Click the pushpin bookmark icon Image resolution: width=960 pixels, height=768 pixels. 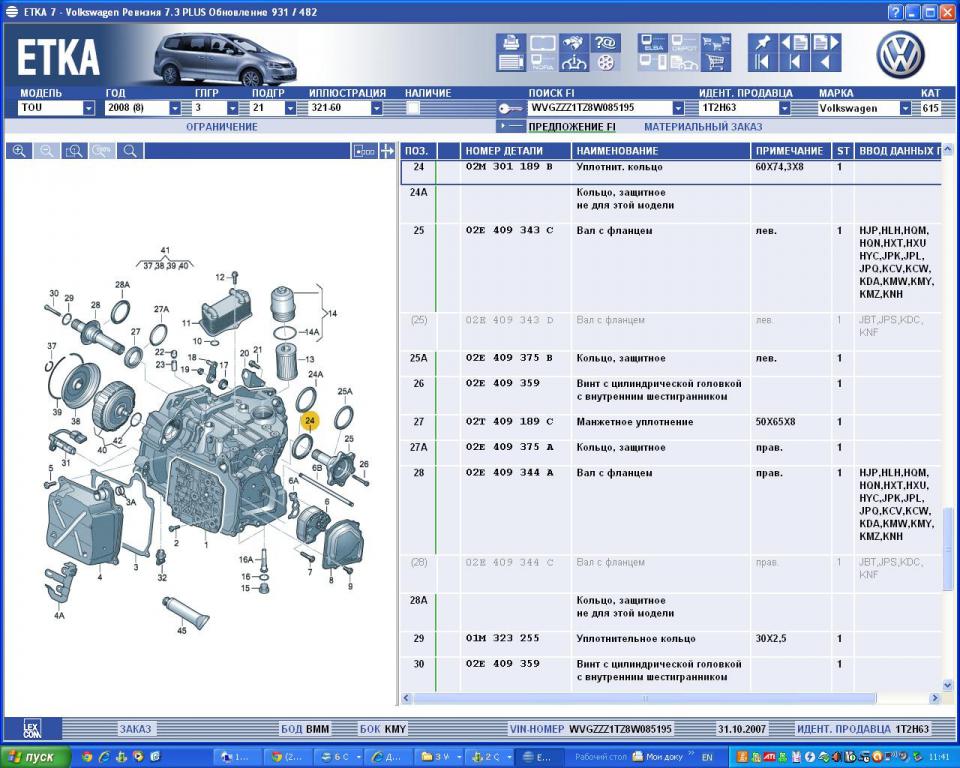click(x=763, y=42)
